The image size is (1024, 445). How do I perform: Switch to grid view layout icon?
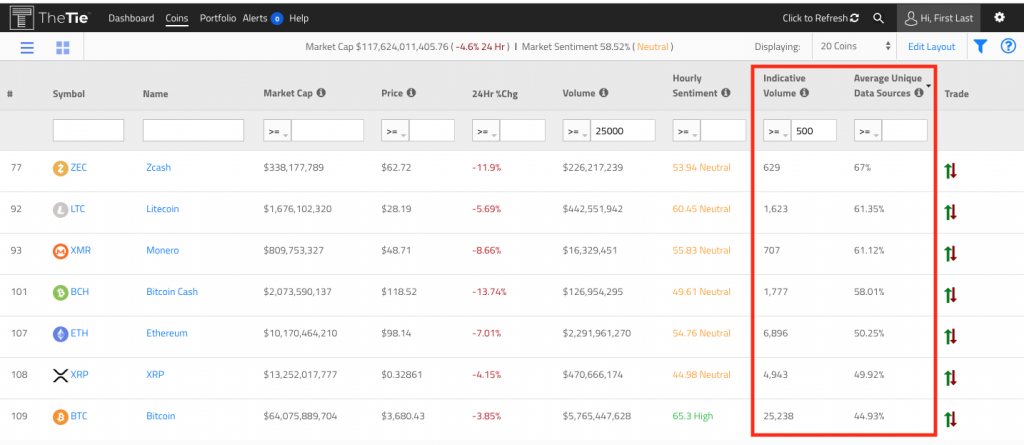tap(62, 47)
